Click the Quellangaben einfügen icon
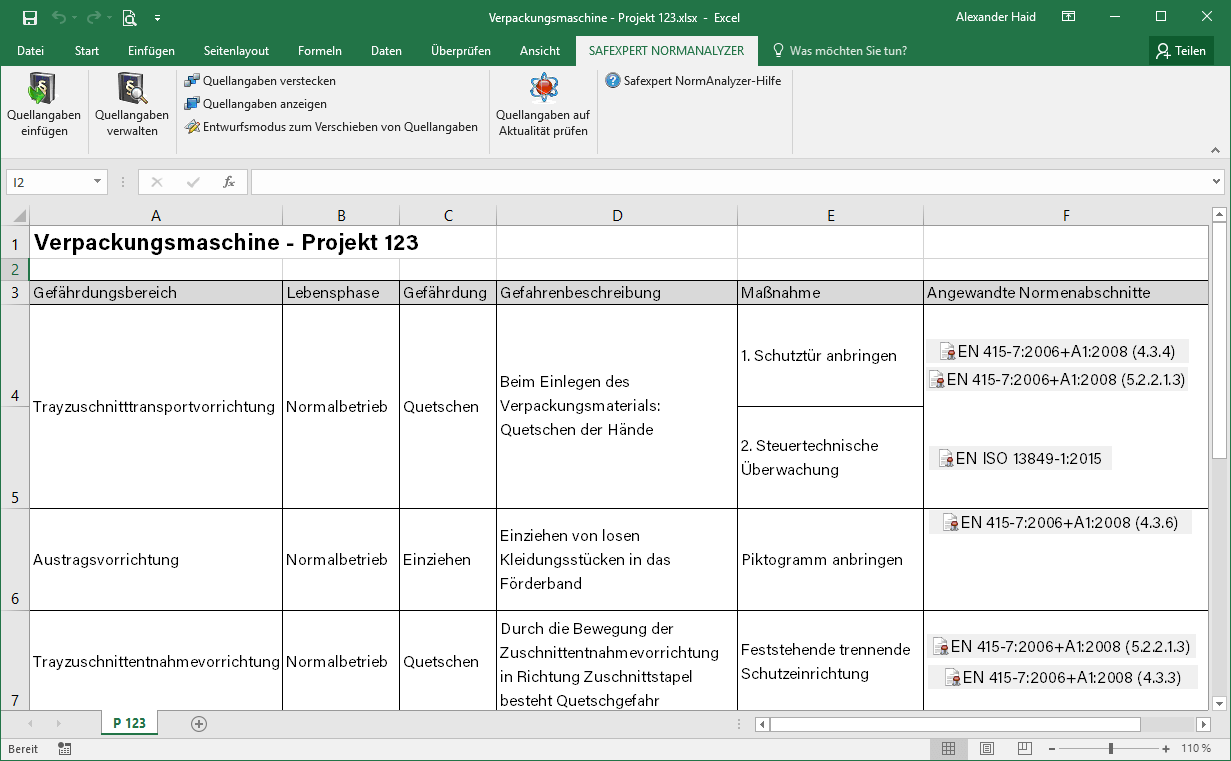This screenshot has width=1231, height=761. (44, 105)
